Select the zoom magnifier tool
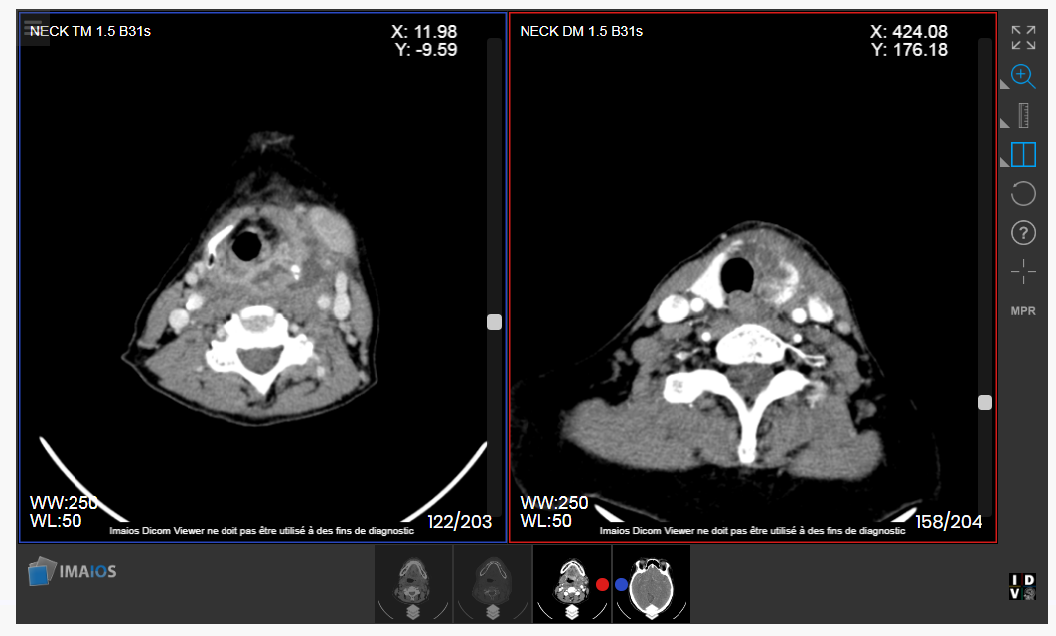Viewport: 1056px width, 636px height. point(1023,75)
